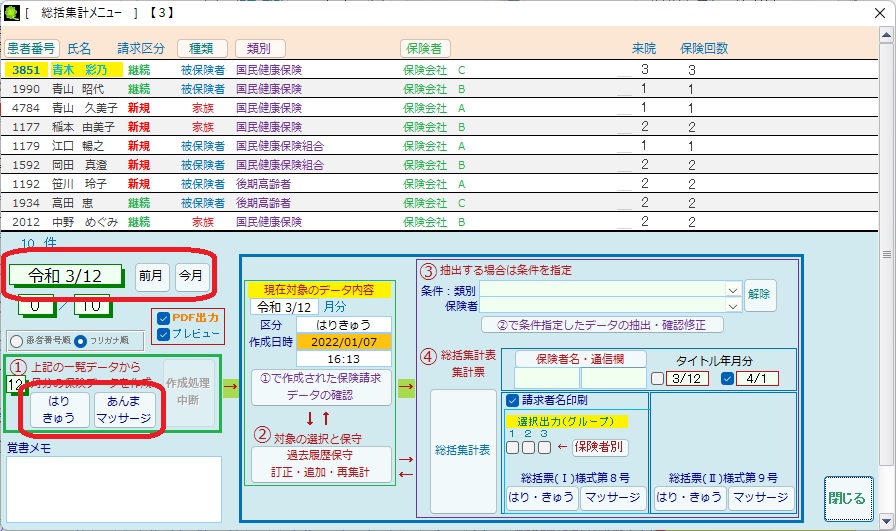Click the 作成処理中断 button

187,392
